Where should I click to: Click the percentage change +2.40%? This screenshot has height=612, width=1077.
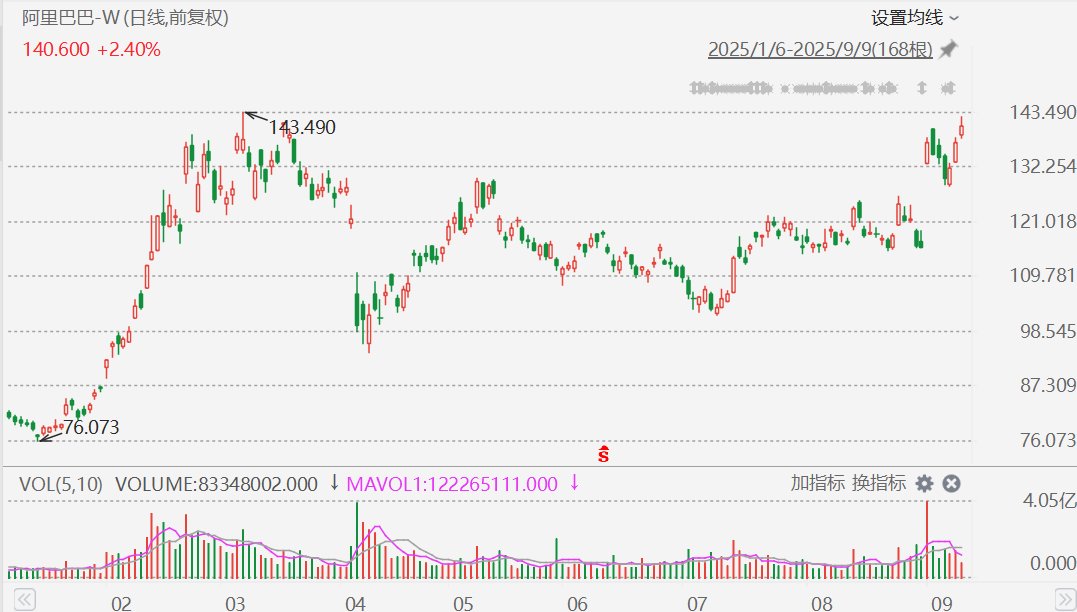click(x=128, y=49)
